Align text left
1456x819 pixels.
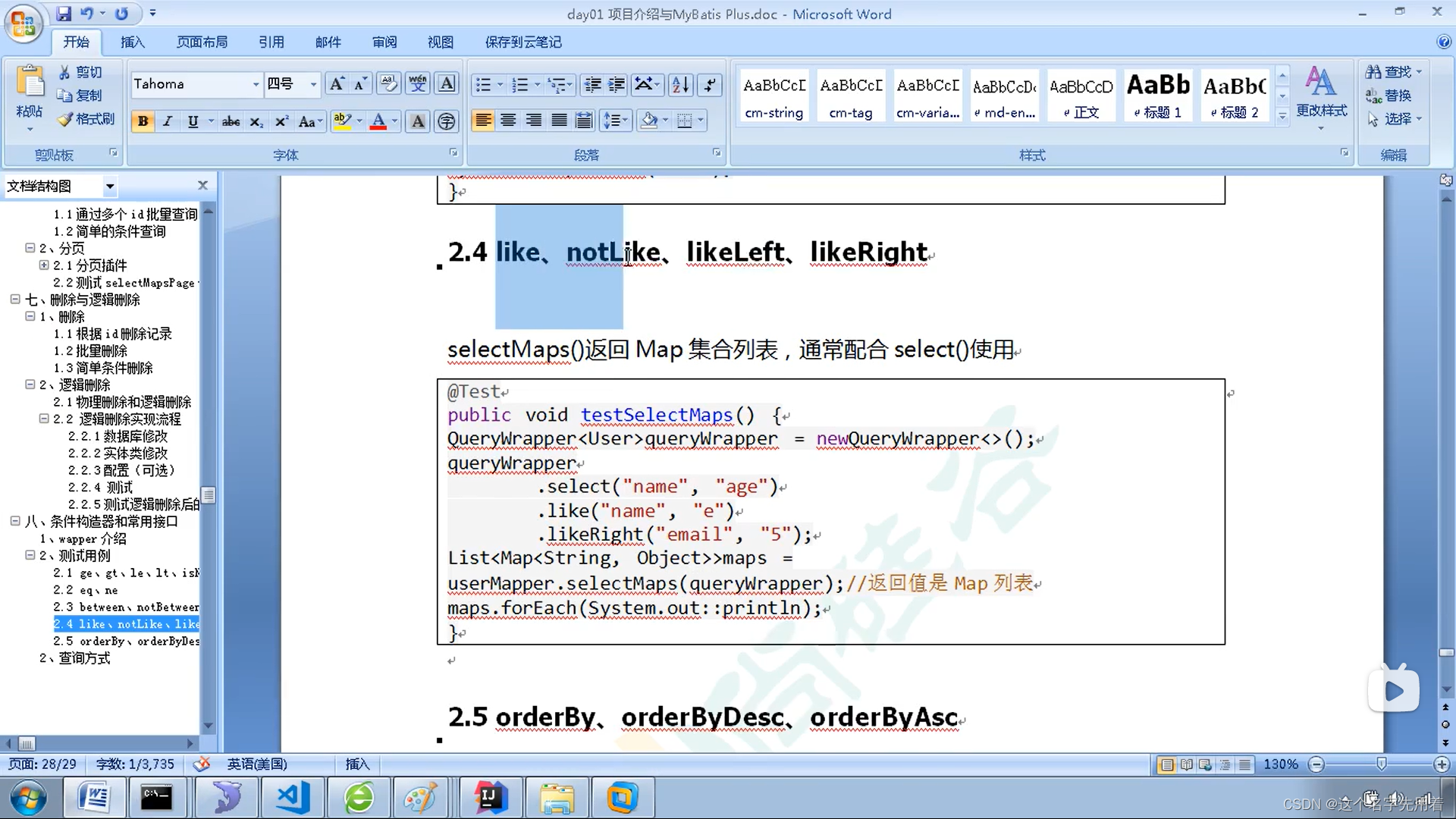click(483, 121)
